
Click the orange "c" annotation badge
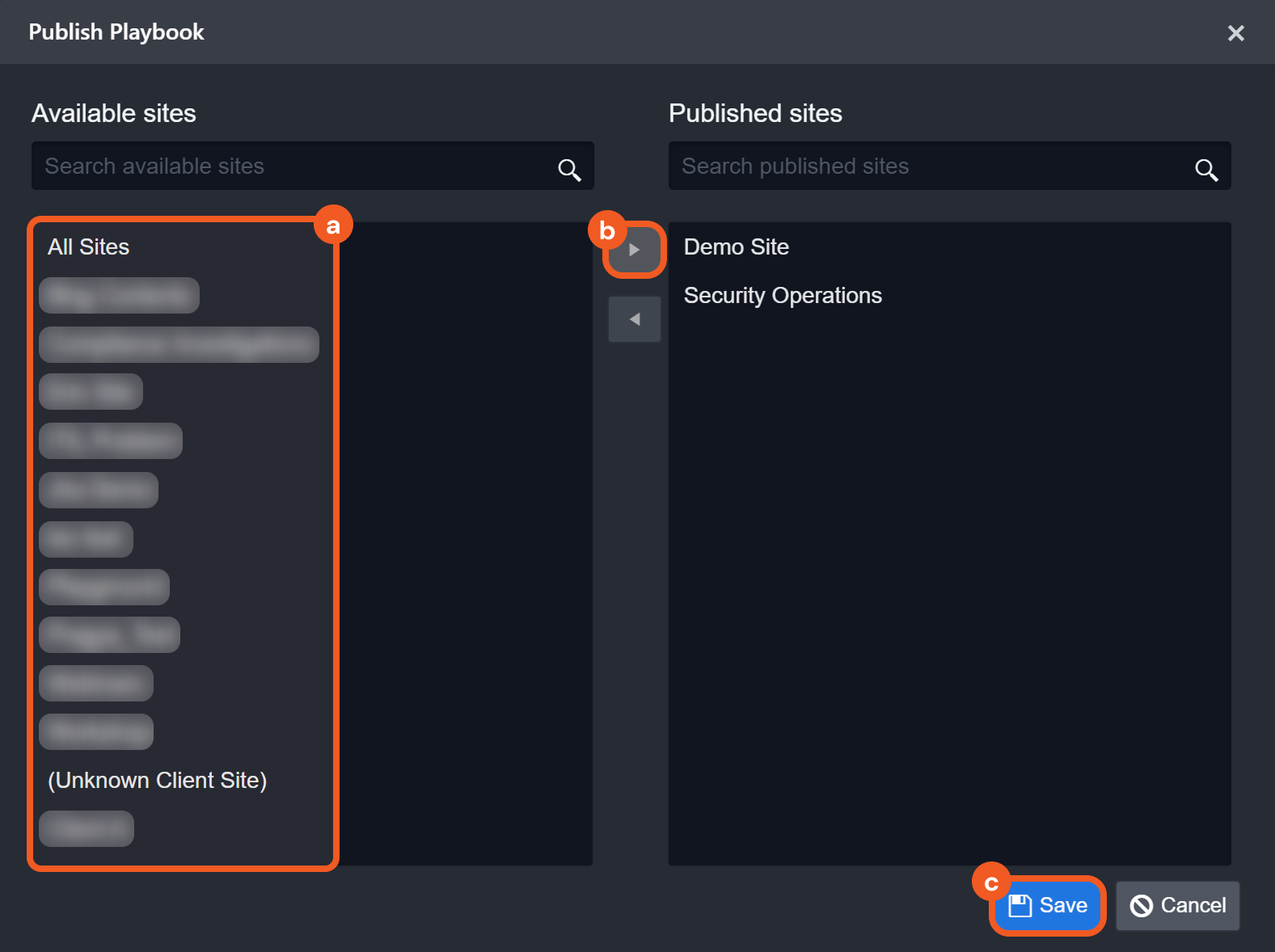[991, 882]
